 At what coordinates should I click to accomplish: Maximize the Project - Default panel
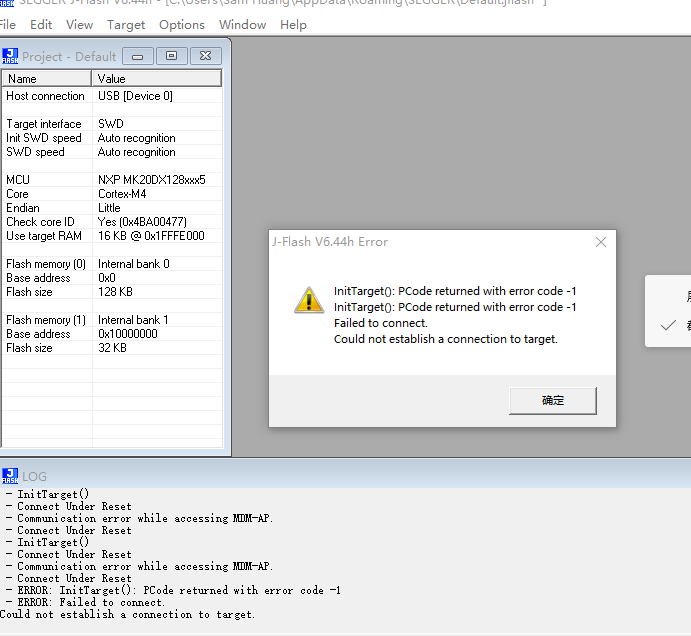pyautogui.click(x=171, y=56)
